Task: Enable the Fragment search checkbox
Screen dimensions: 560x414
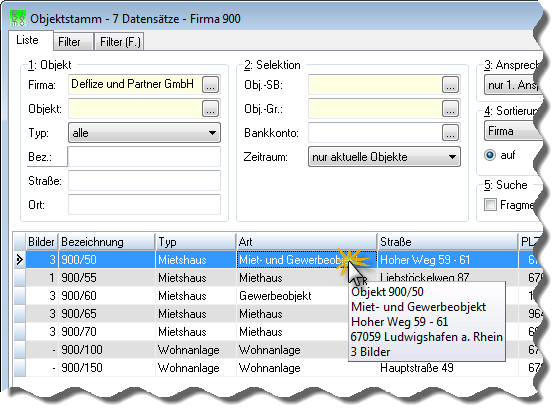Action: [x=490, y=205]
